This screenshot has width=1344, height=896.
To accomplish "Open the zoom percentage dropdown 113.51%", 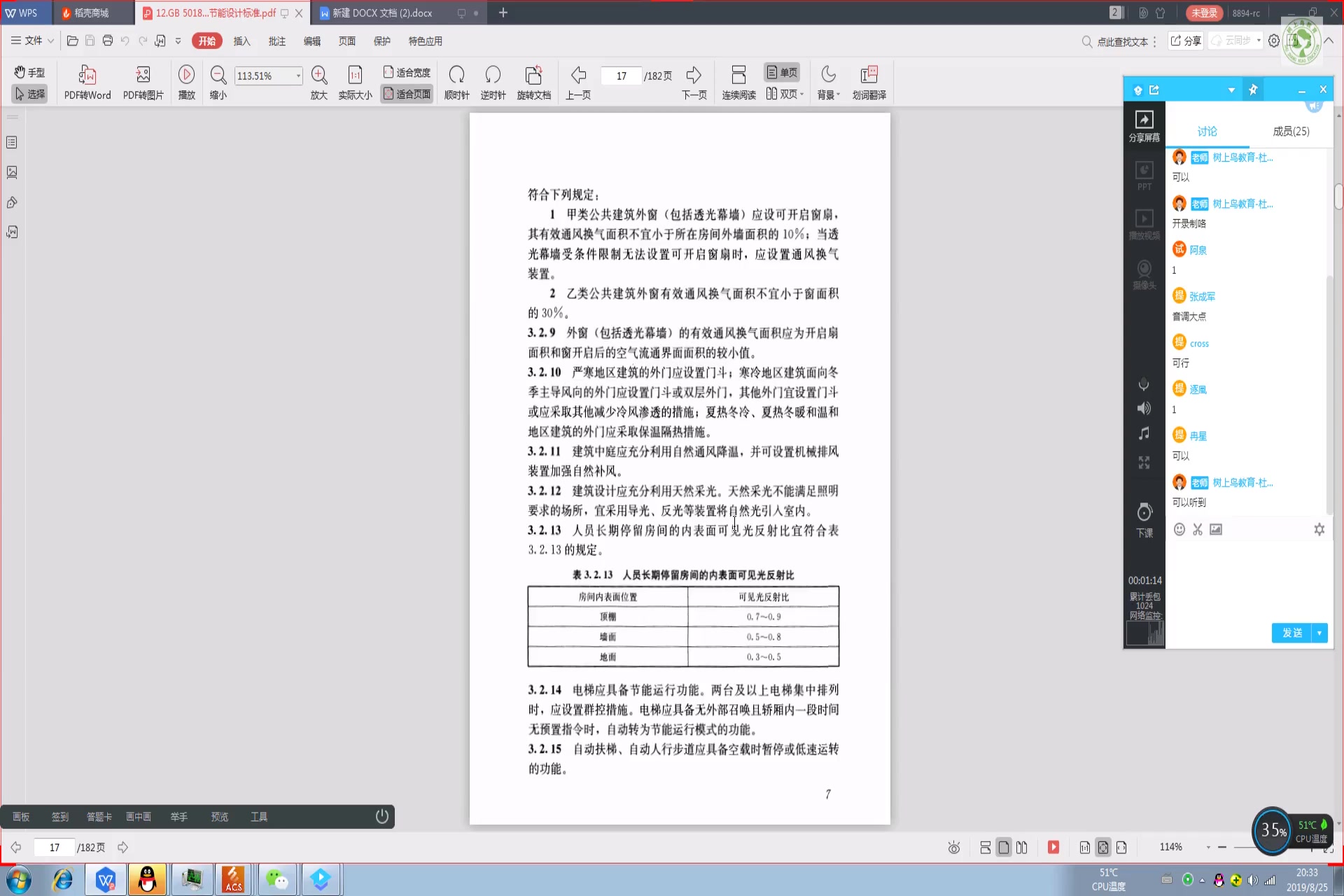I will (x=298, y=76).
